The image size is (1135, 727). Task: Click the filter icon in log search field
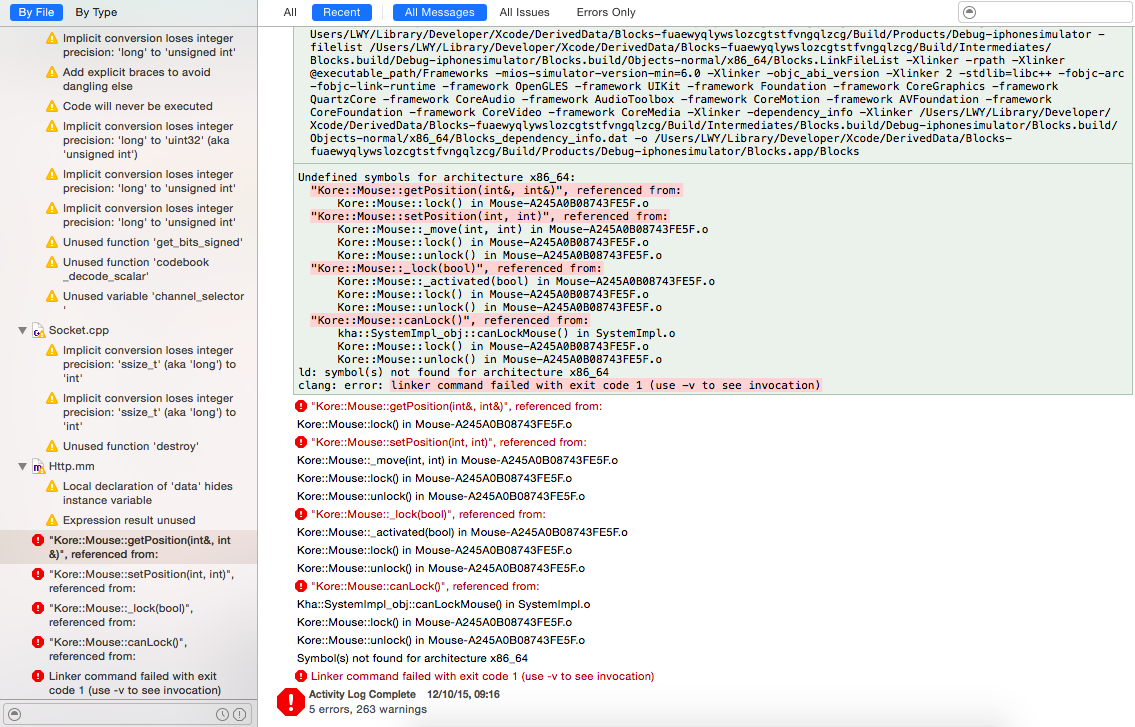(970, 12)
